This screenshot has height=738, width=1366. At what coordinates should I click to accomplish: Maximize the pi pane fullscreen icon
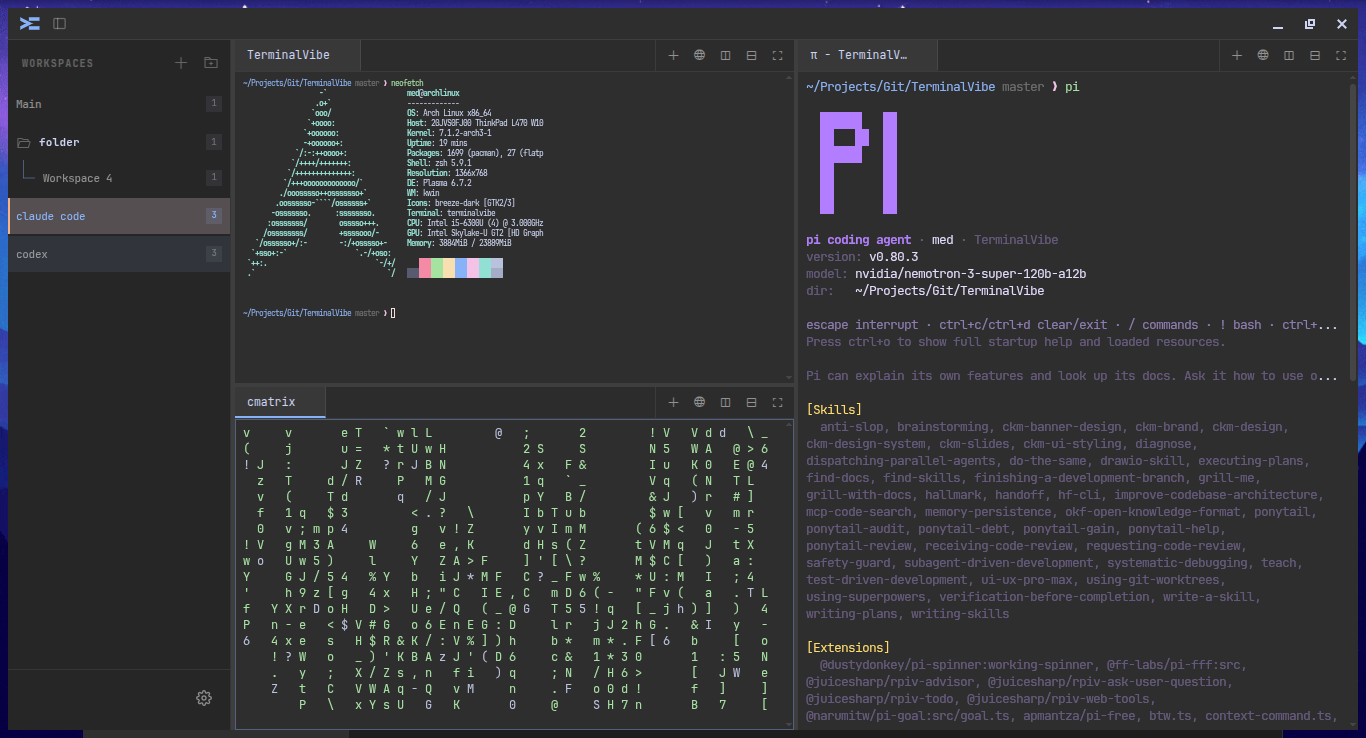tap(1341, 55)
